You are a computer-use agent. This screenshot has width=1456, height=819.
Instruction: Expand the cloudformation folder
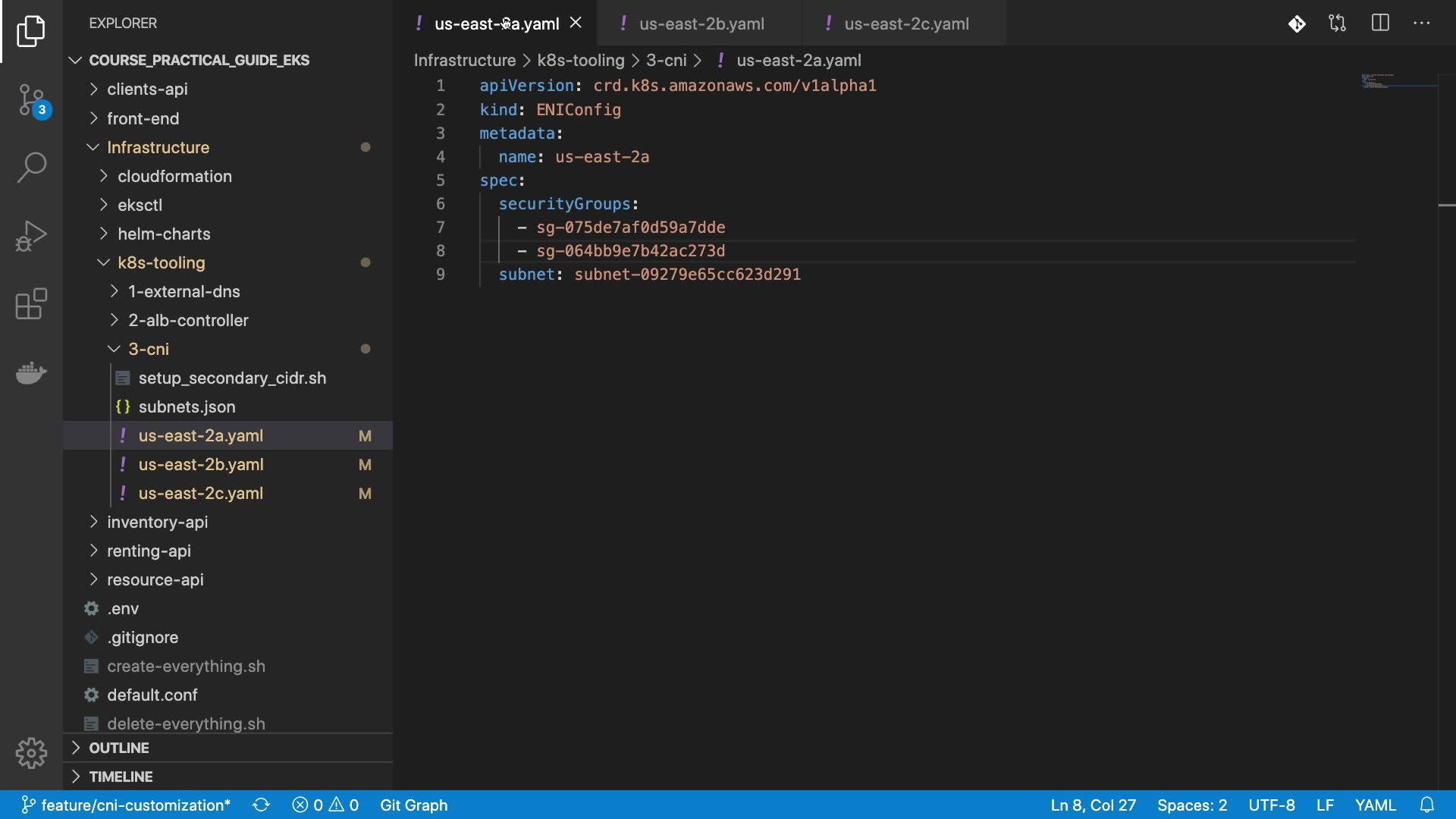[174, 176]
